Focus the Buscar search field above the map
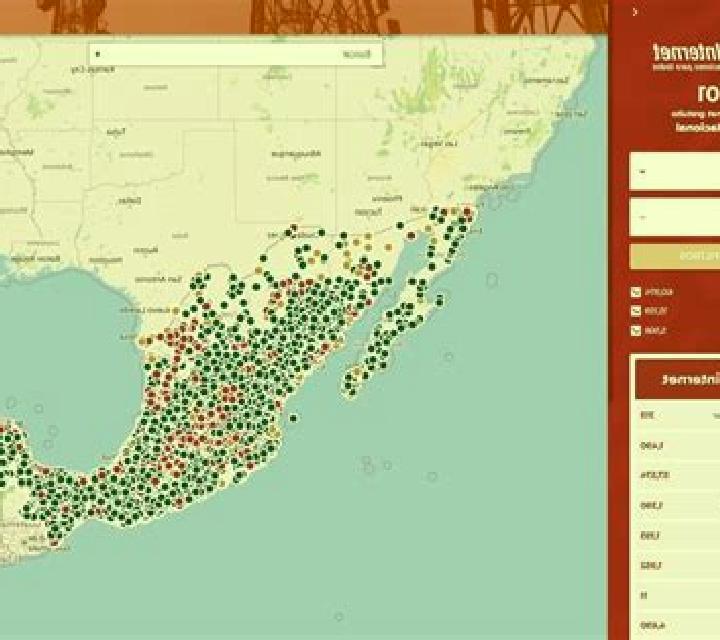The width and height of the screenshot is (720, 640). point(236,54)
